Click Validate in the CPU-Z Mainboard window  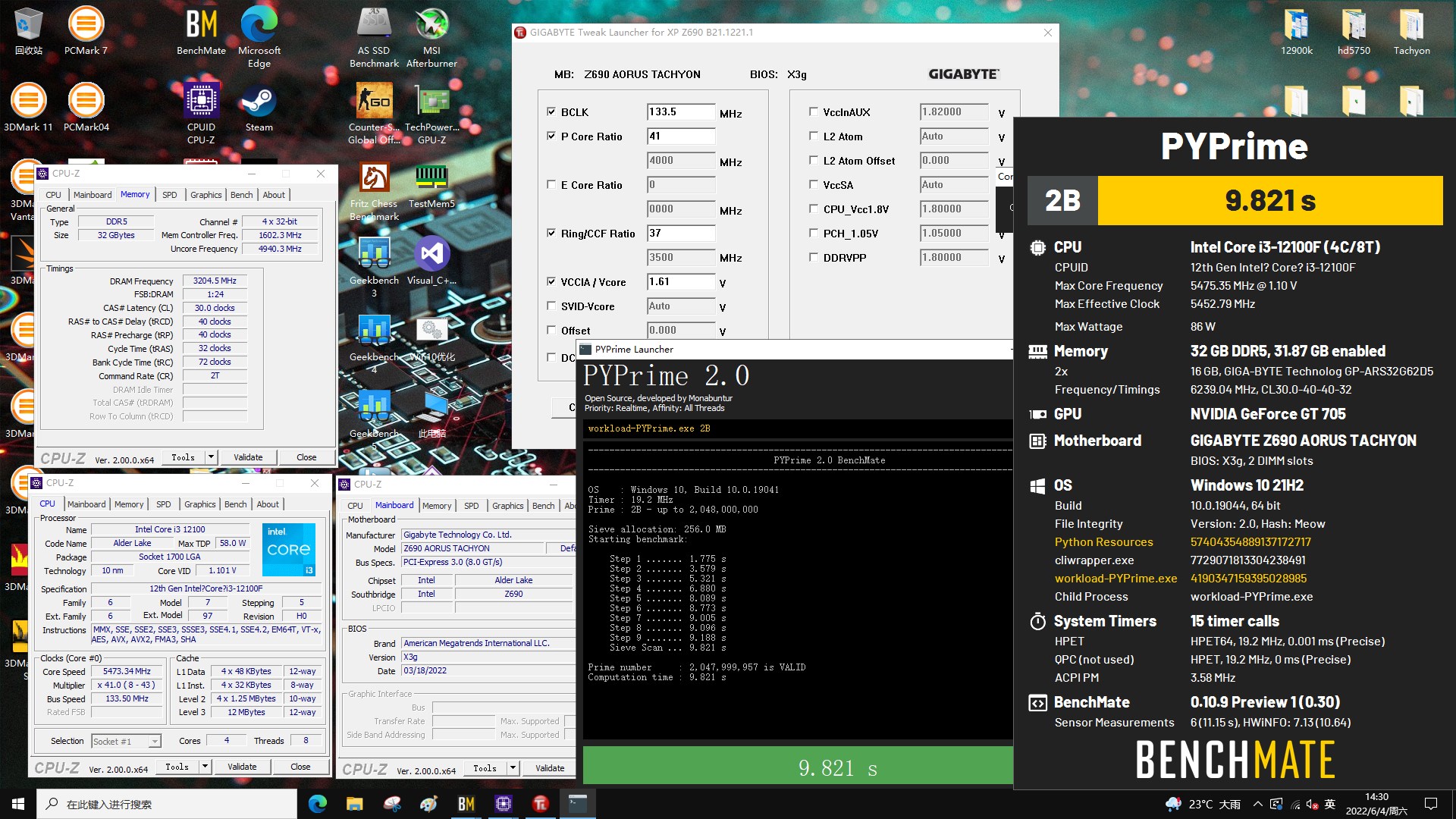point(550,768)
